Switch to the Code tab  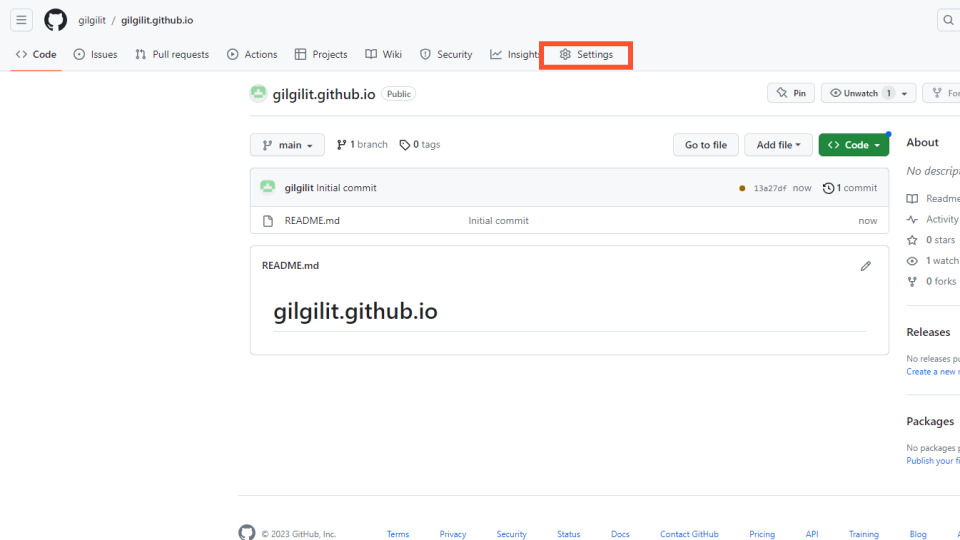(x=36, y=54)
